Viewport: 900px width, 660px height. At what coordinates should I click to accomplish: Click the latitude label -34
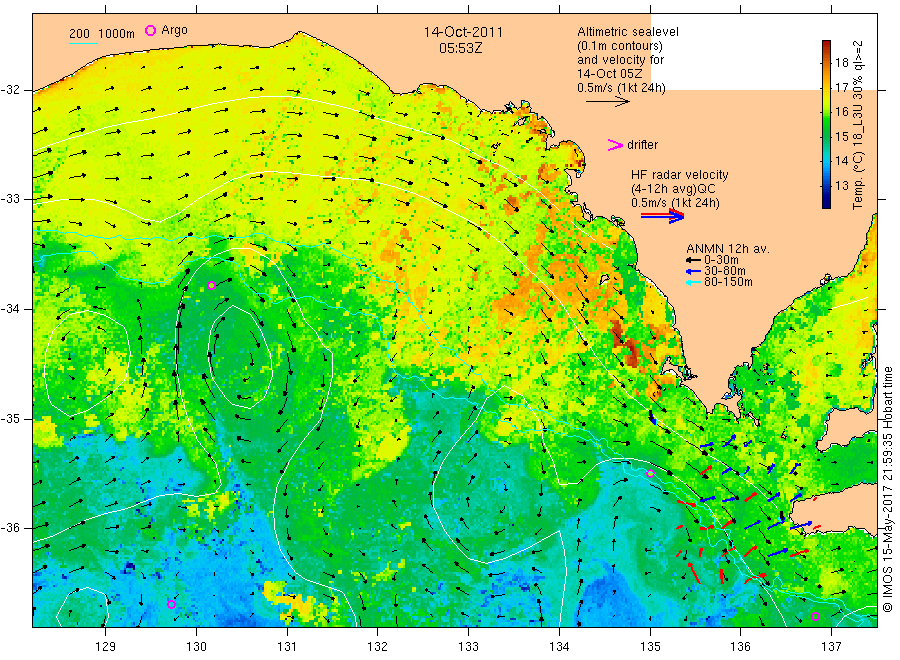point(11,309)
